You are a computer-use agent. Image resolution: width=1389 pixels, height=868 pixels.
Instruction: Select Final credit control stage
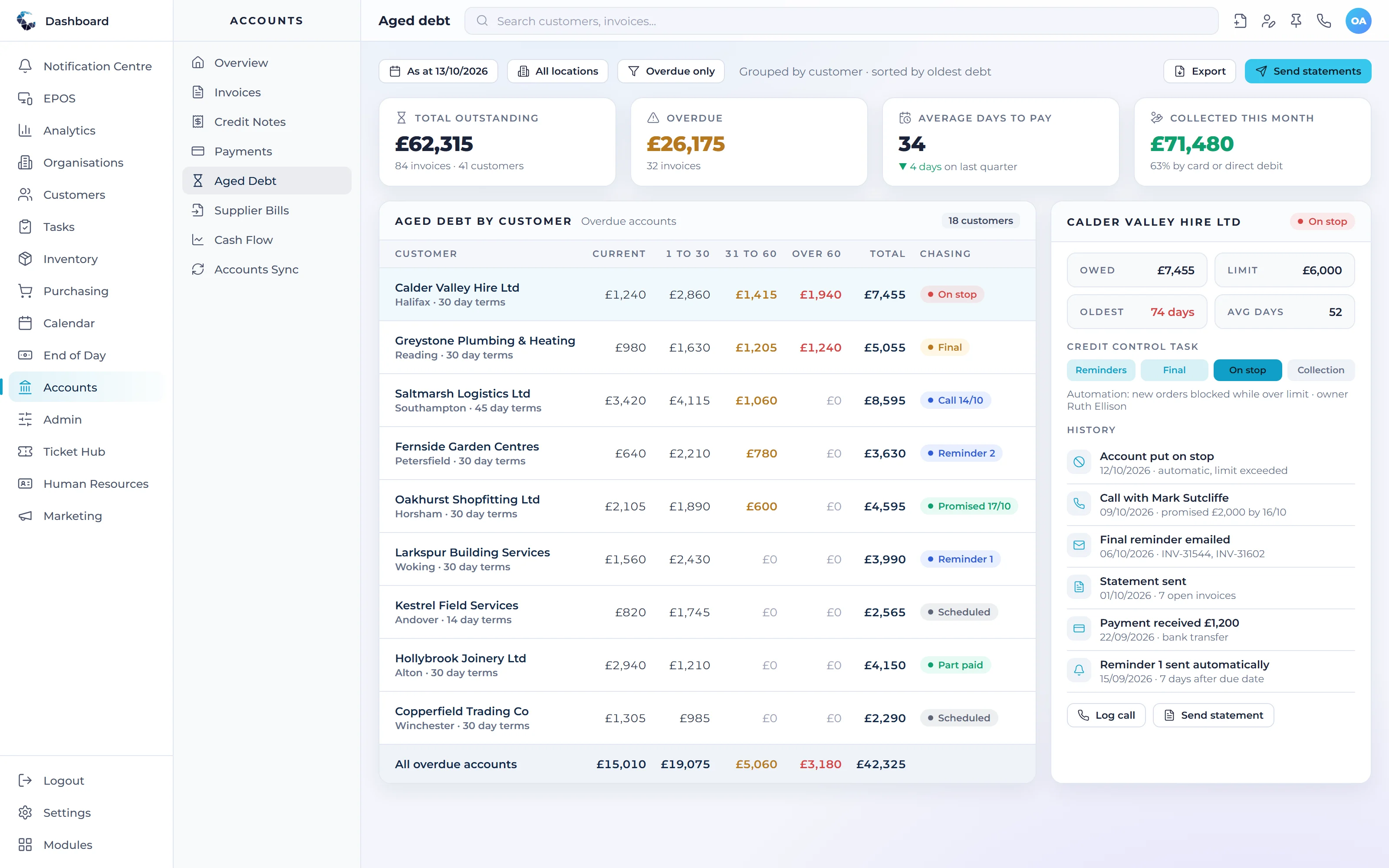[x=1174, y=370]
